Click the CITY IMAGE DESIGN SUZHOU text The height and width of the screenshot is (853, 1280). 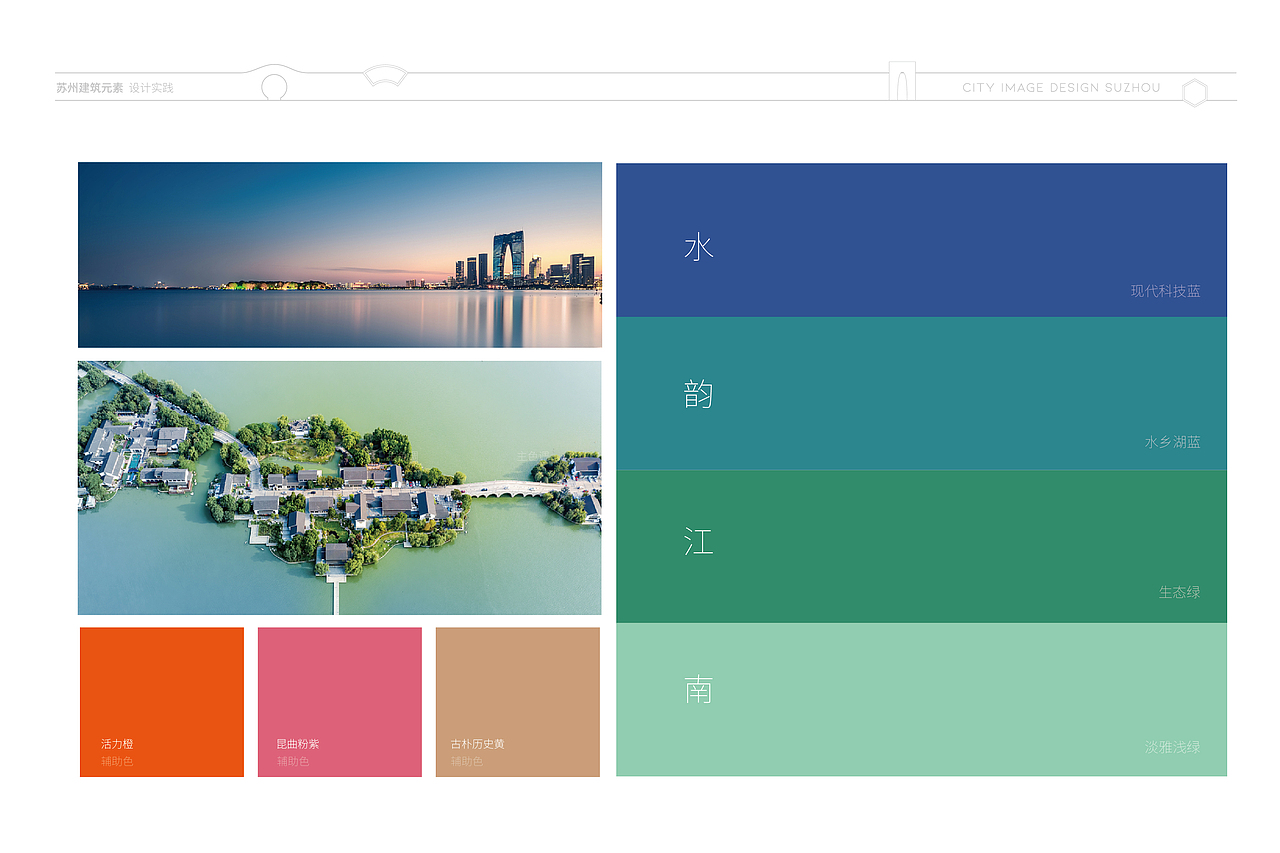pos(1061,88)
